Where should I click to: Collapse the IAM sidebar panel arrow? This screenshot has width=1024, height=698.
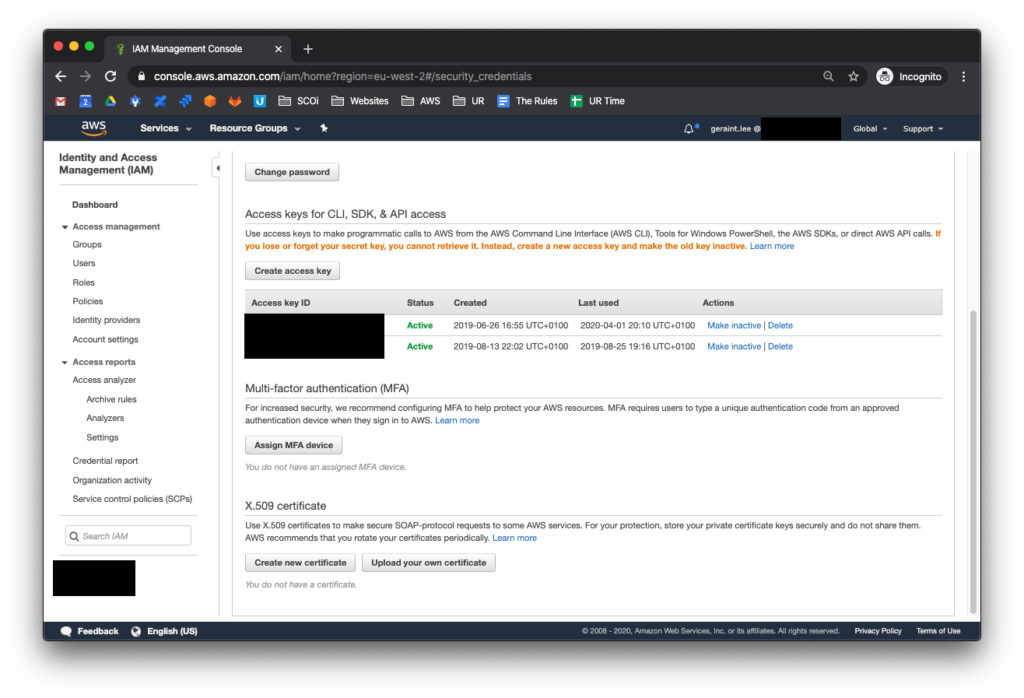(x=217, y=168)
